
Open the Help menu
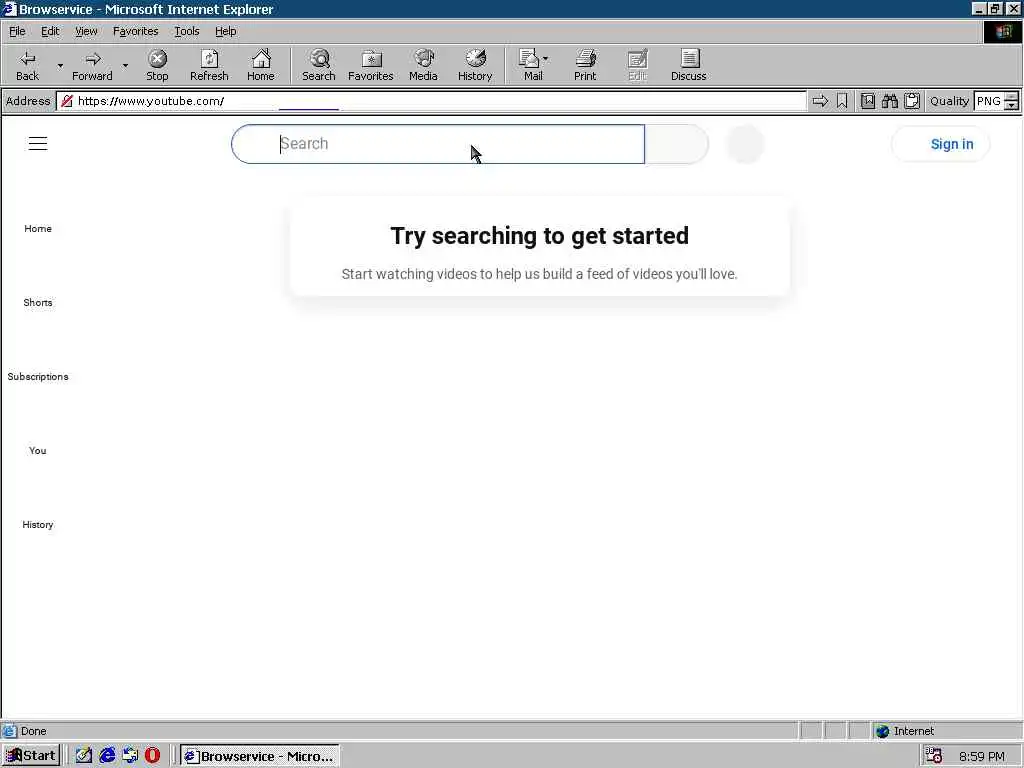click(x=225, y=31)
